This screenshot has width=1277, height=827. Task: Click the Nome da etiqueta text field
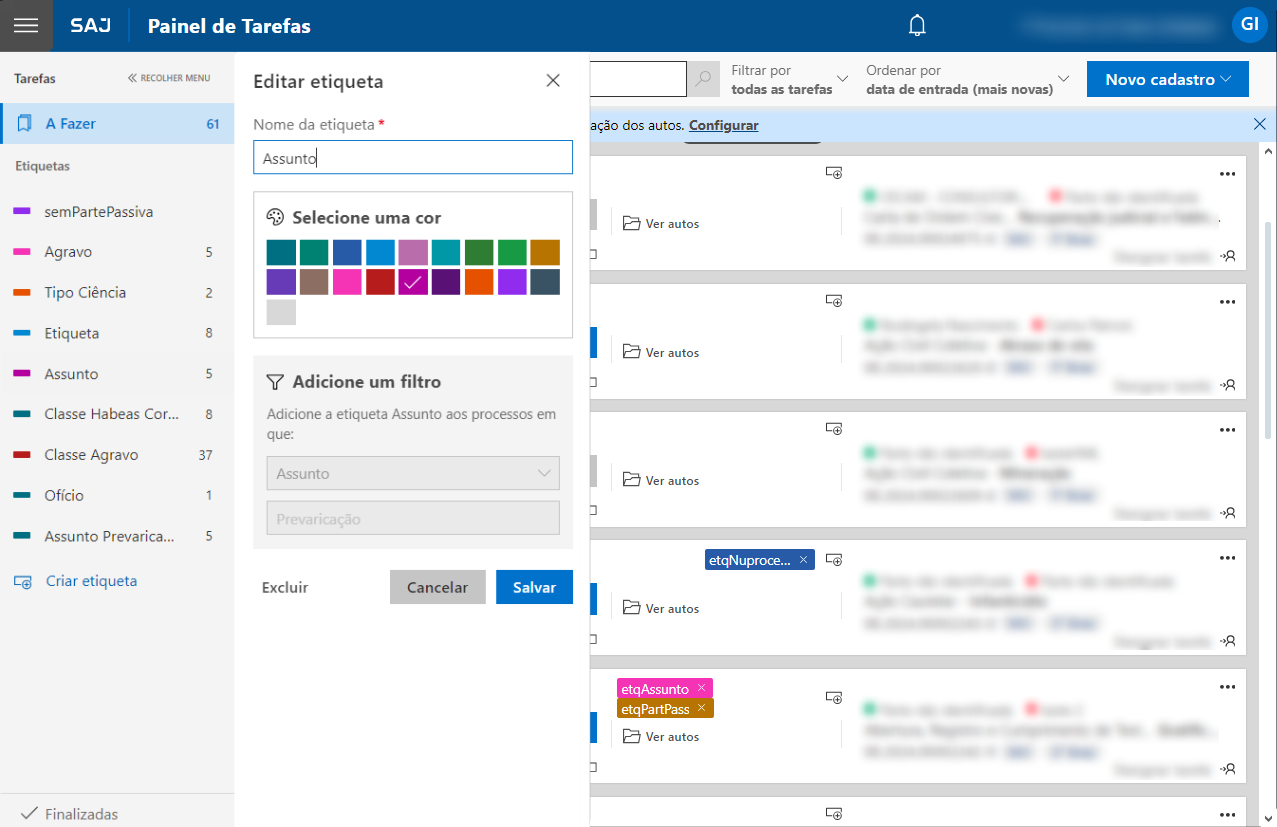tap(413, 158)
